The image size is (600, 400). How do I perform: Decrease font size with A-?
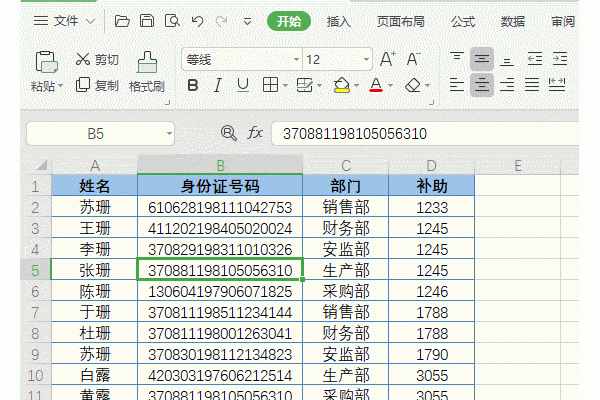(413, 59)
